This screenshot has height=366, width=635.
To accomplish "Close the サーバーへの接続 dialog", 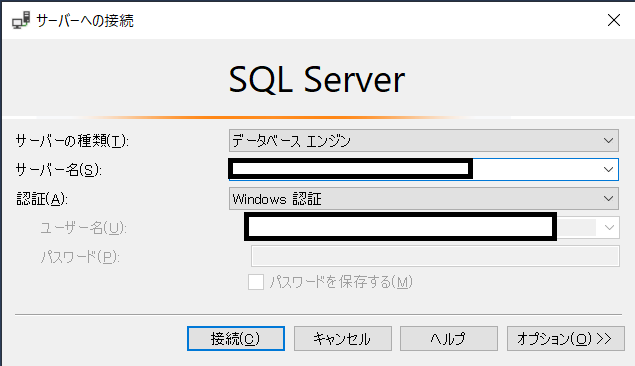I will point(614,20).
